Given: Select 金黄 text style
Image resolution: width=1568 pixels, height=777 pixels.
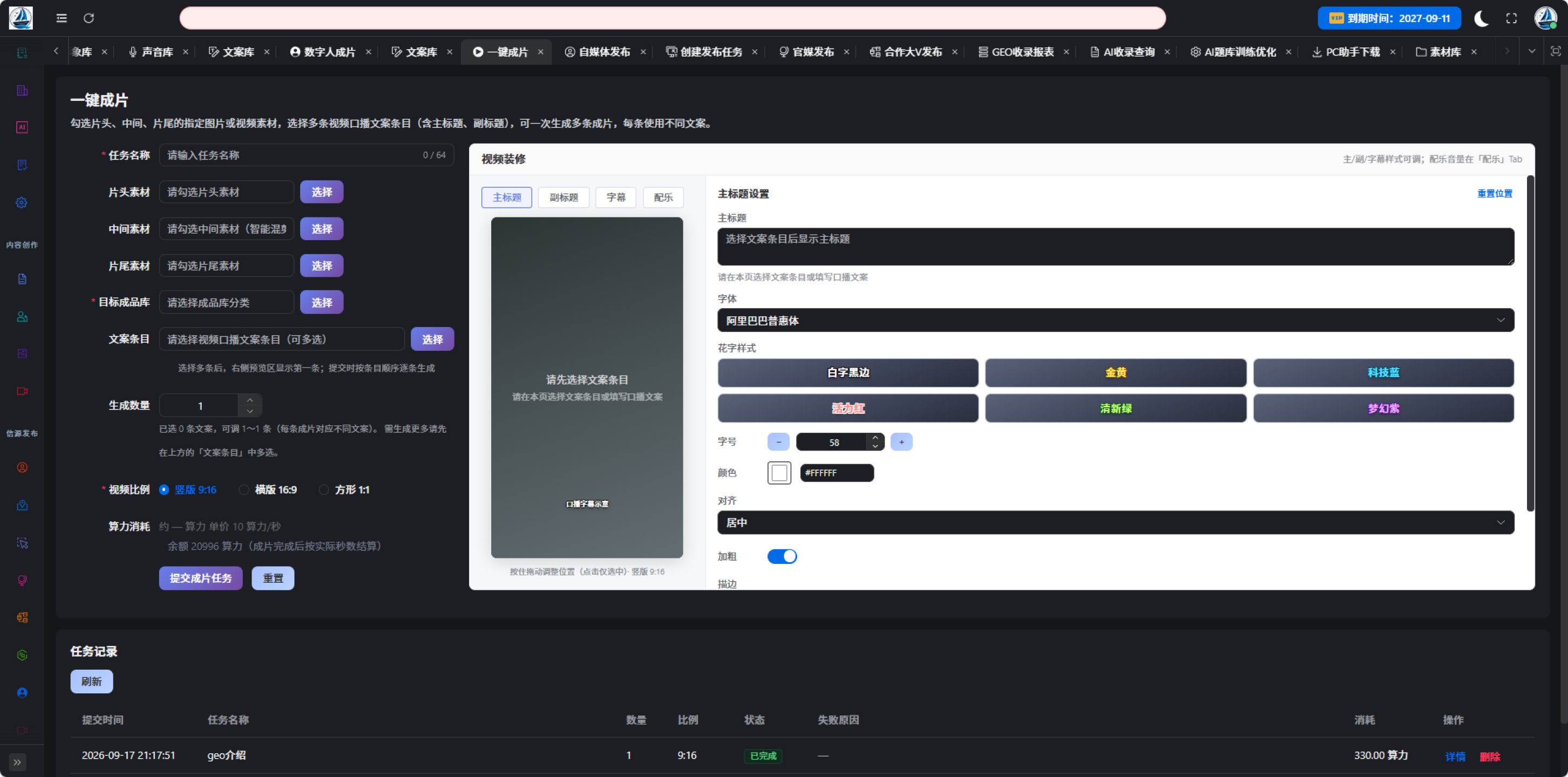Looking at the screenshot, I should click(x=1115, y=372).
